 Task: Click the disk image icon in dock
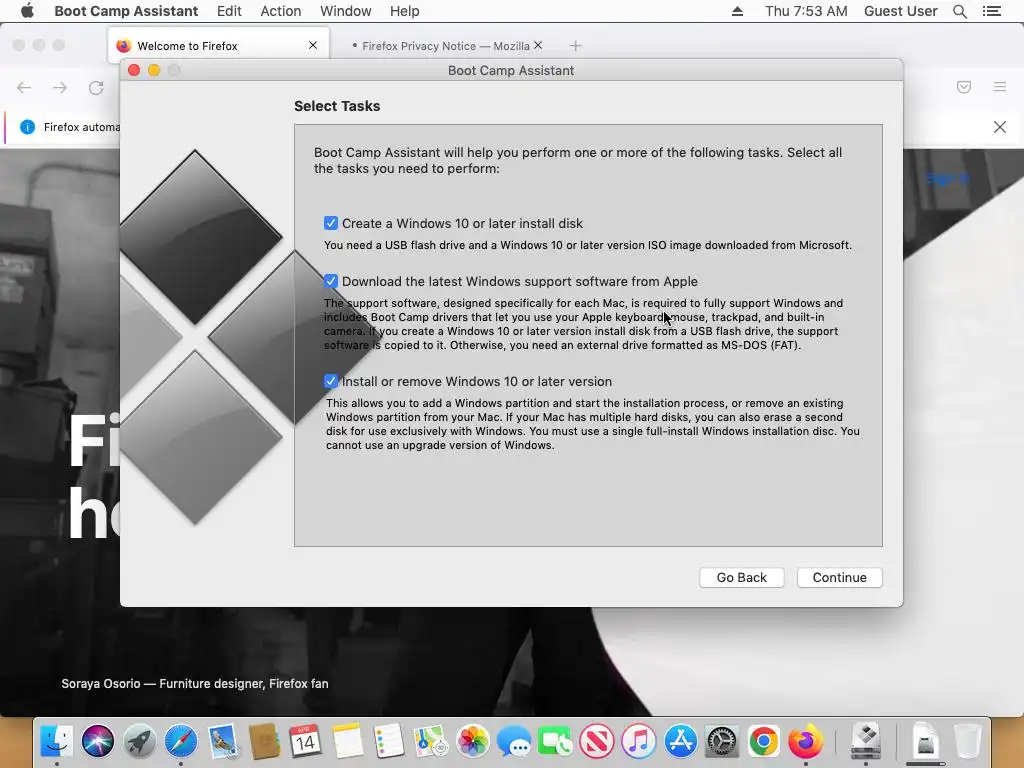[x=925, y=742]
